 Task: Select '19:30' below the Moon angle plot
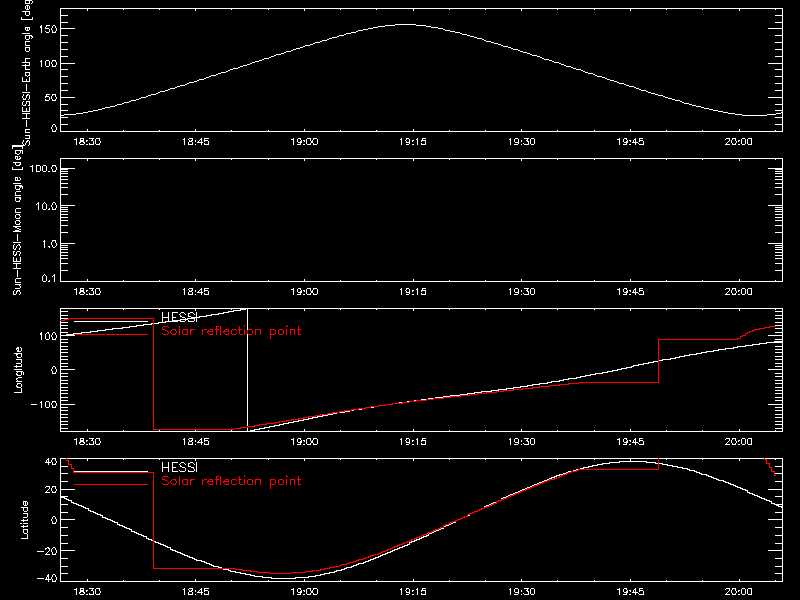coord(521,292)
